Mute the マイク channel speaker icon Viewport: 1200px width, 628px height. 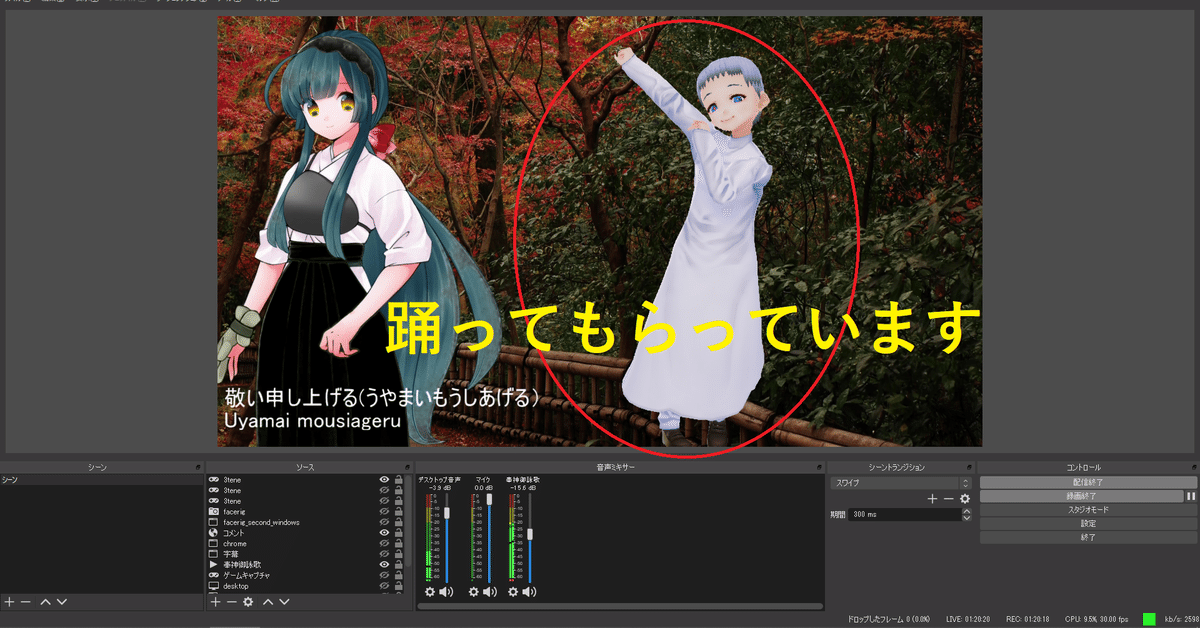pyautogui.click(x=490, y=592)
